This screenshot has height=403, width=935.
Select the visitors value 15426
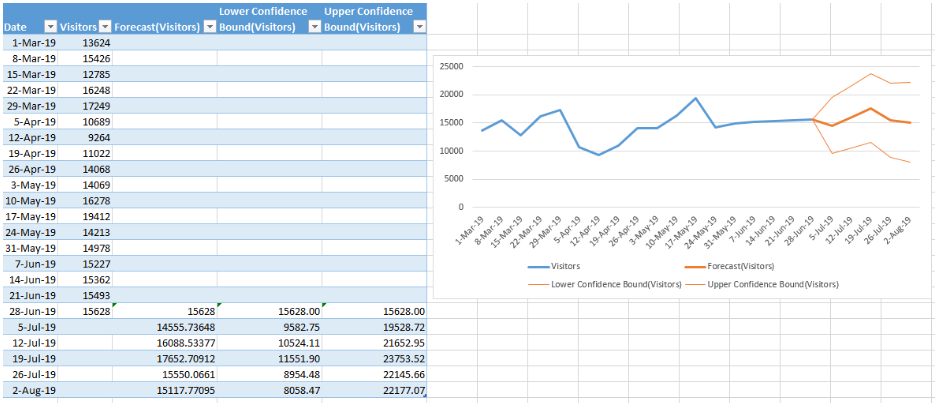tap(85, 58)
